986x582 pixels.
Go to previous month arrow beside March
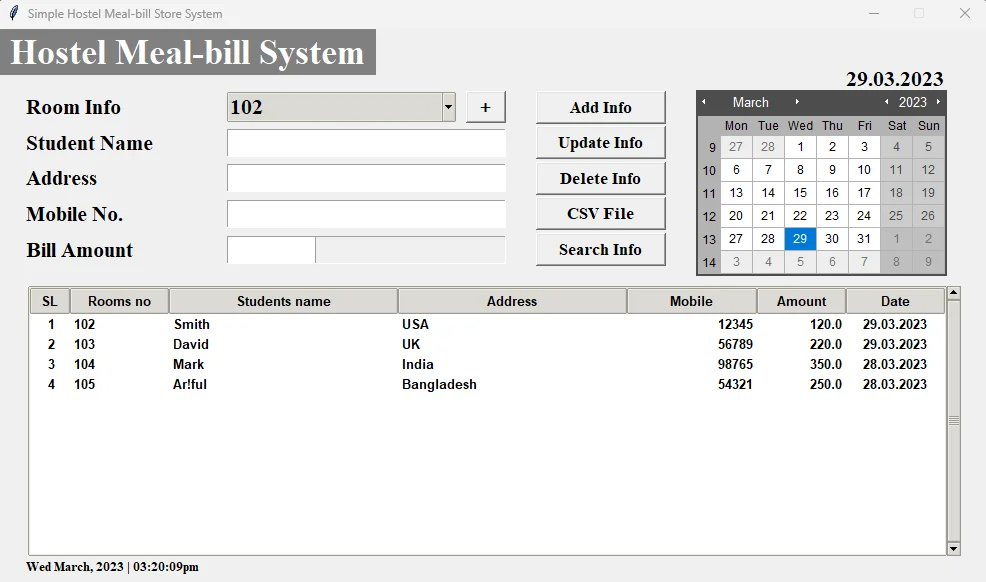click(704, 102)
